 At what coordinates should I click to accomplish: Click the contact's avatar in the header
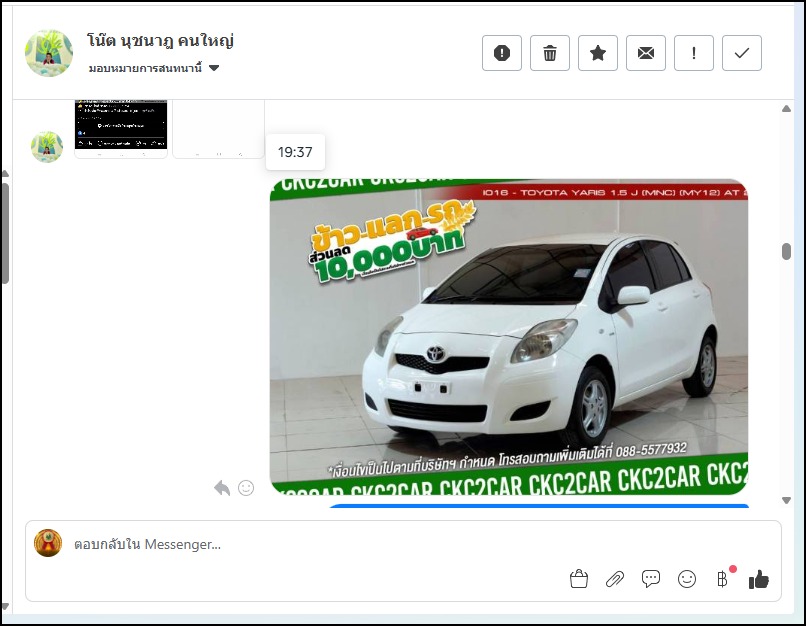49,53
